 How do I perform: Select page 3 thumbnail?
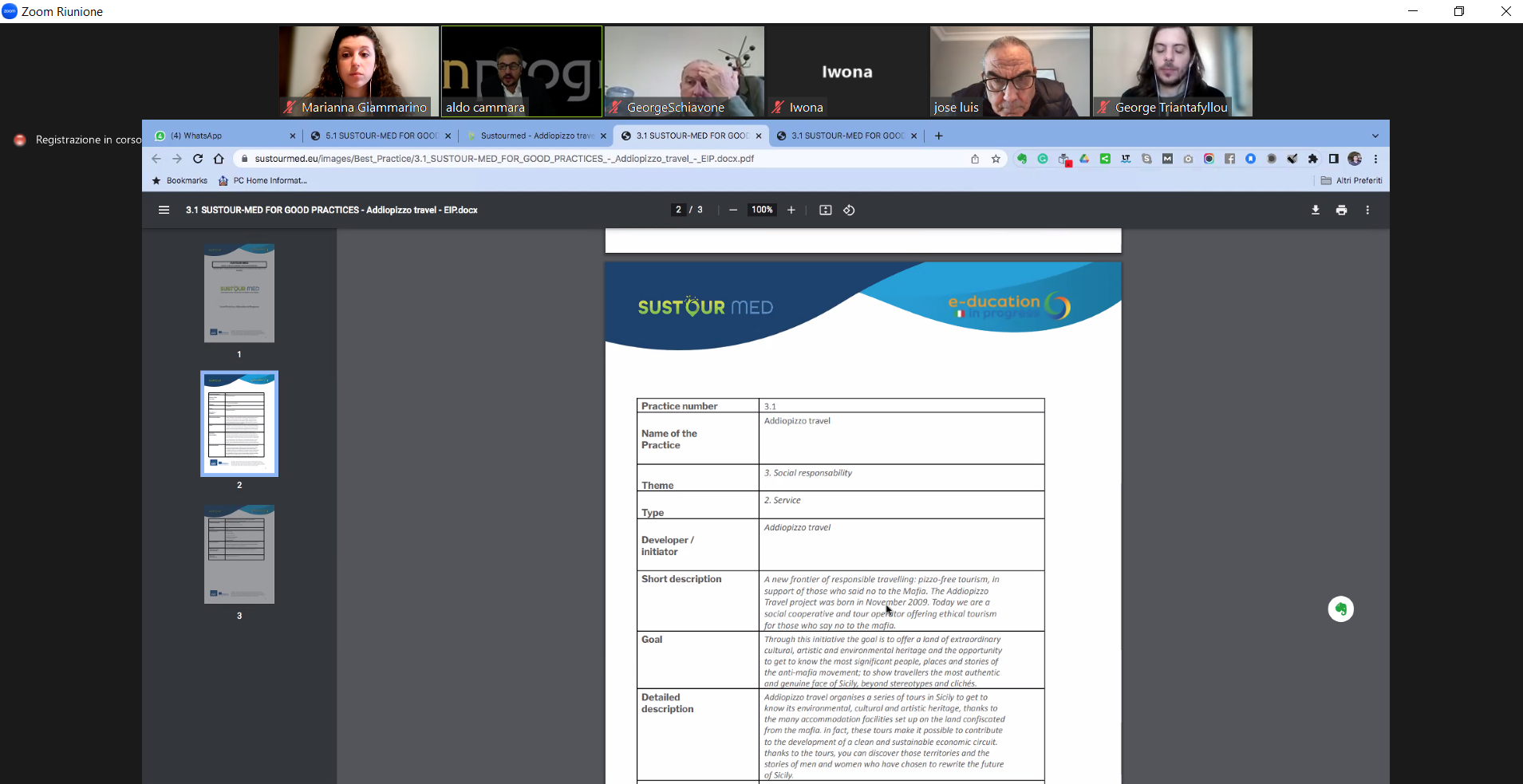tap(239, 554)
